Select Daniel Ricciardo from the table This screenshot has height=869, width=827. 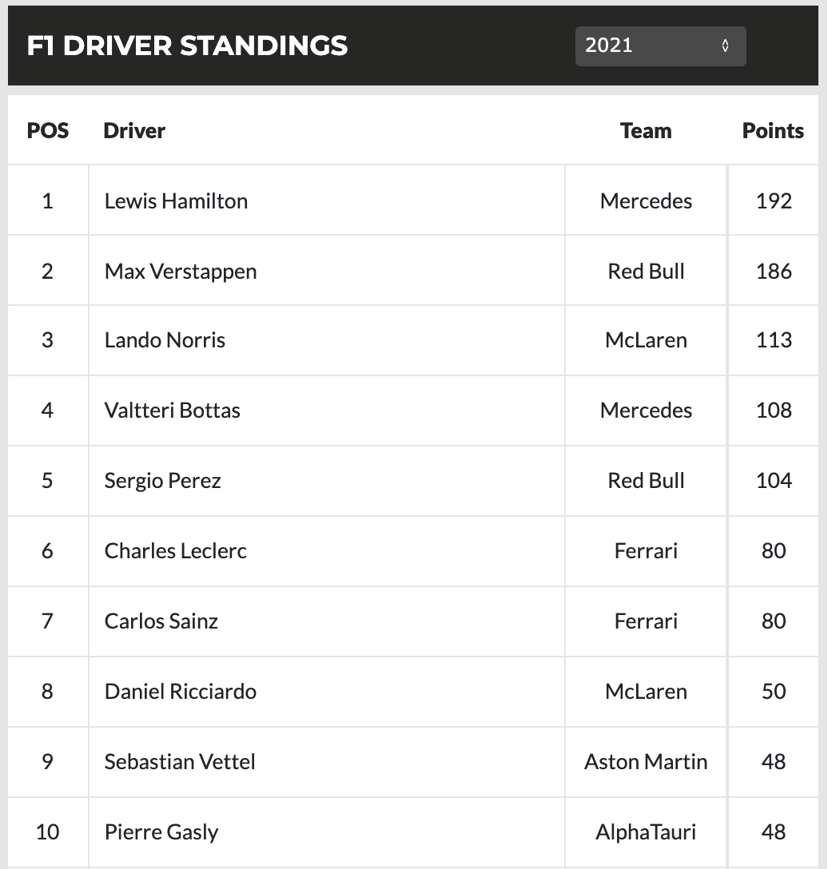180,691
